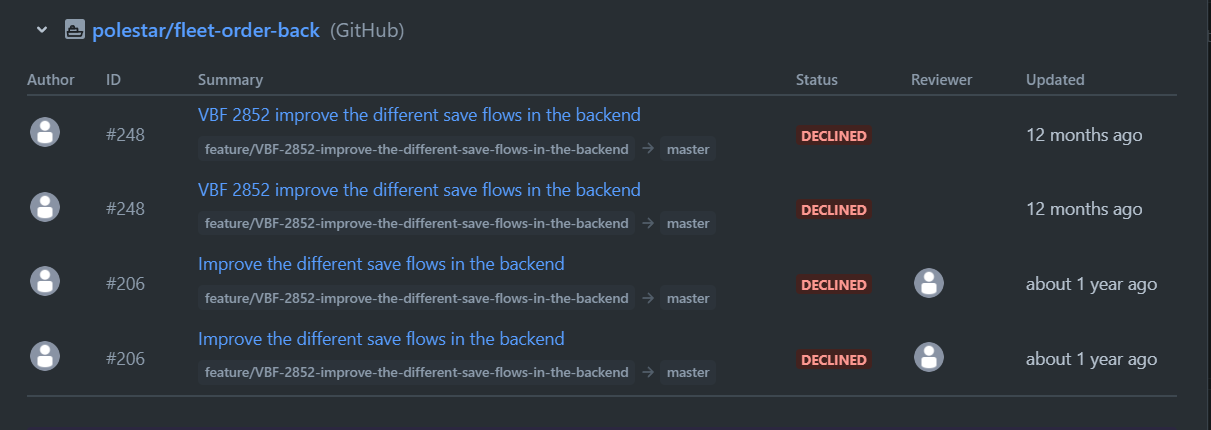Viewport: 1211px width, 430px height.
Task: Collapse the polestar/fleet-order-back repository section
Action: point(42,30)
